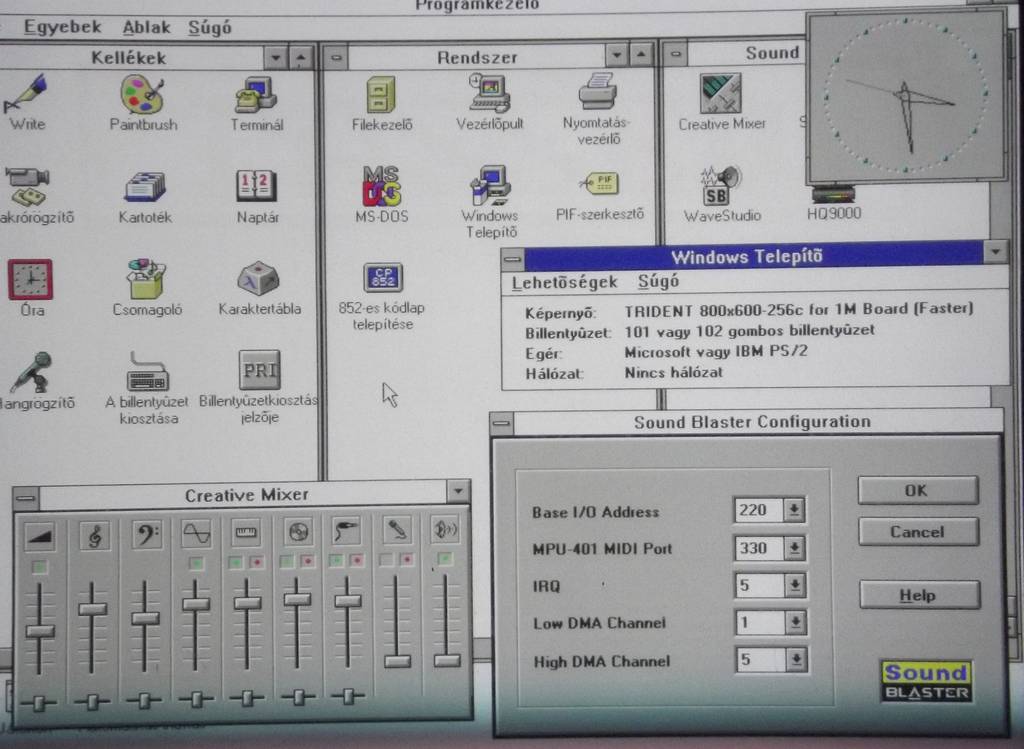Select the PIF-szerkesztő icon
Screen dimensions: 1024x749
coord(600,185)
